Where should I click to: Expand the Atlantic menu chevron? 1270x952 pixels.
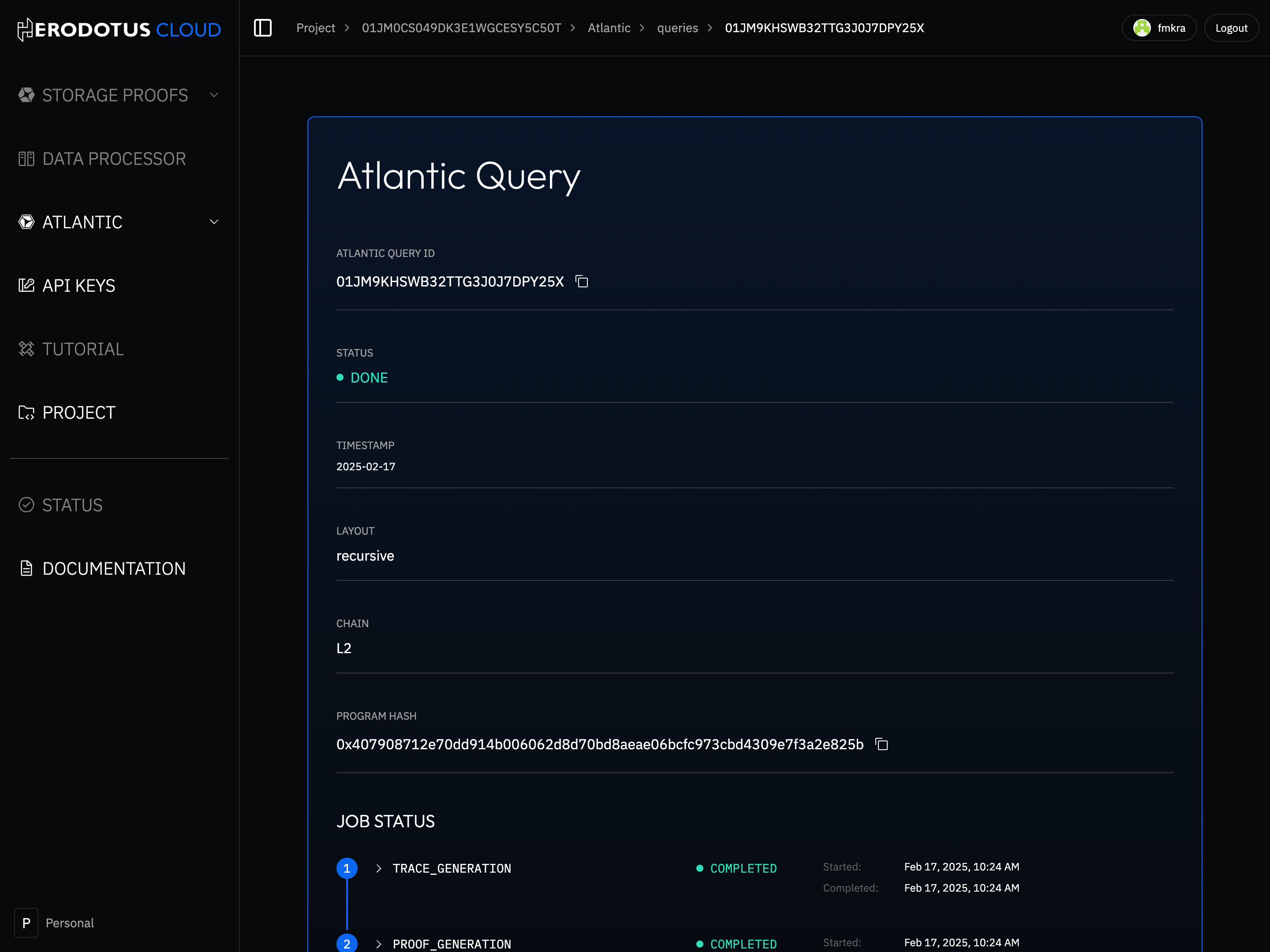tap(214, 222)
